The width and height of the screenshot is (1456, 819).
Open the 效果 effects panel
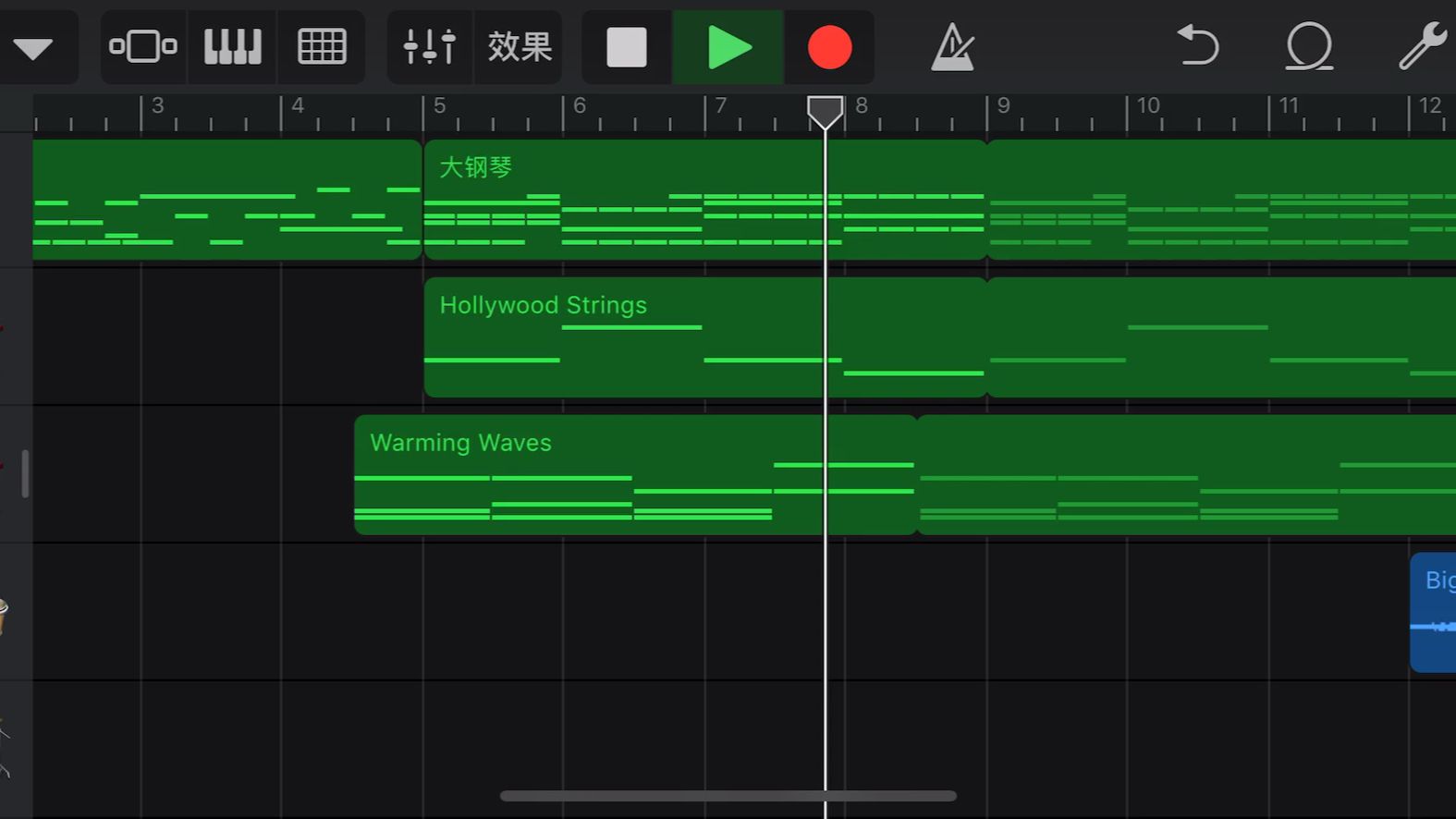click(x=519, y=47)
